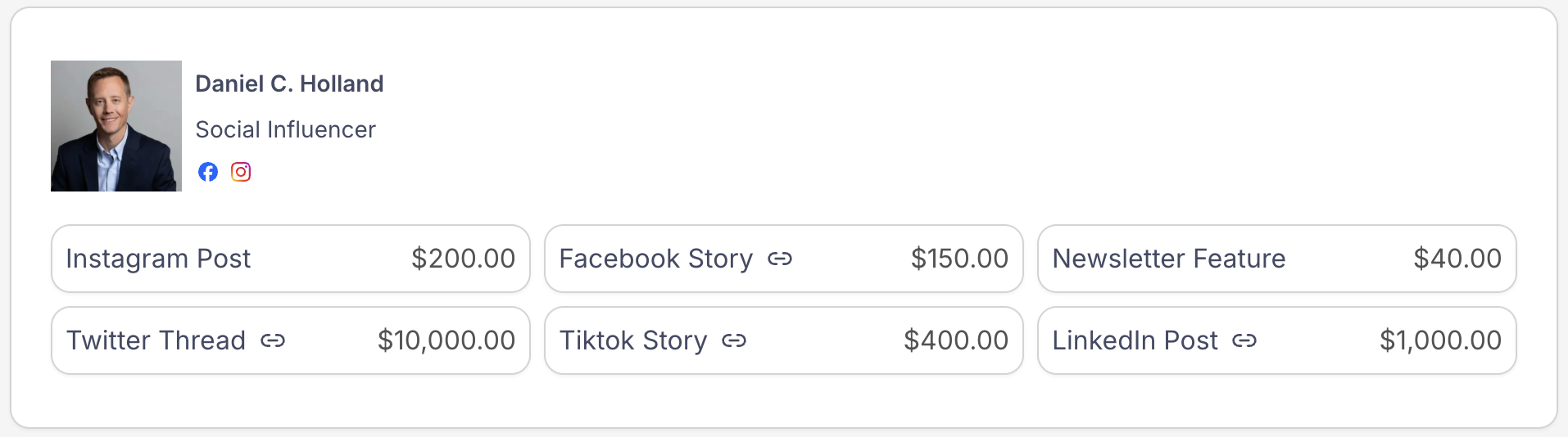Viewport: 1568px width, 437px height.
Task: Click the $10,000.00 Twitter Thread price
Action: point(446,340)
